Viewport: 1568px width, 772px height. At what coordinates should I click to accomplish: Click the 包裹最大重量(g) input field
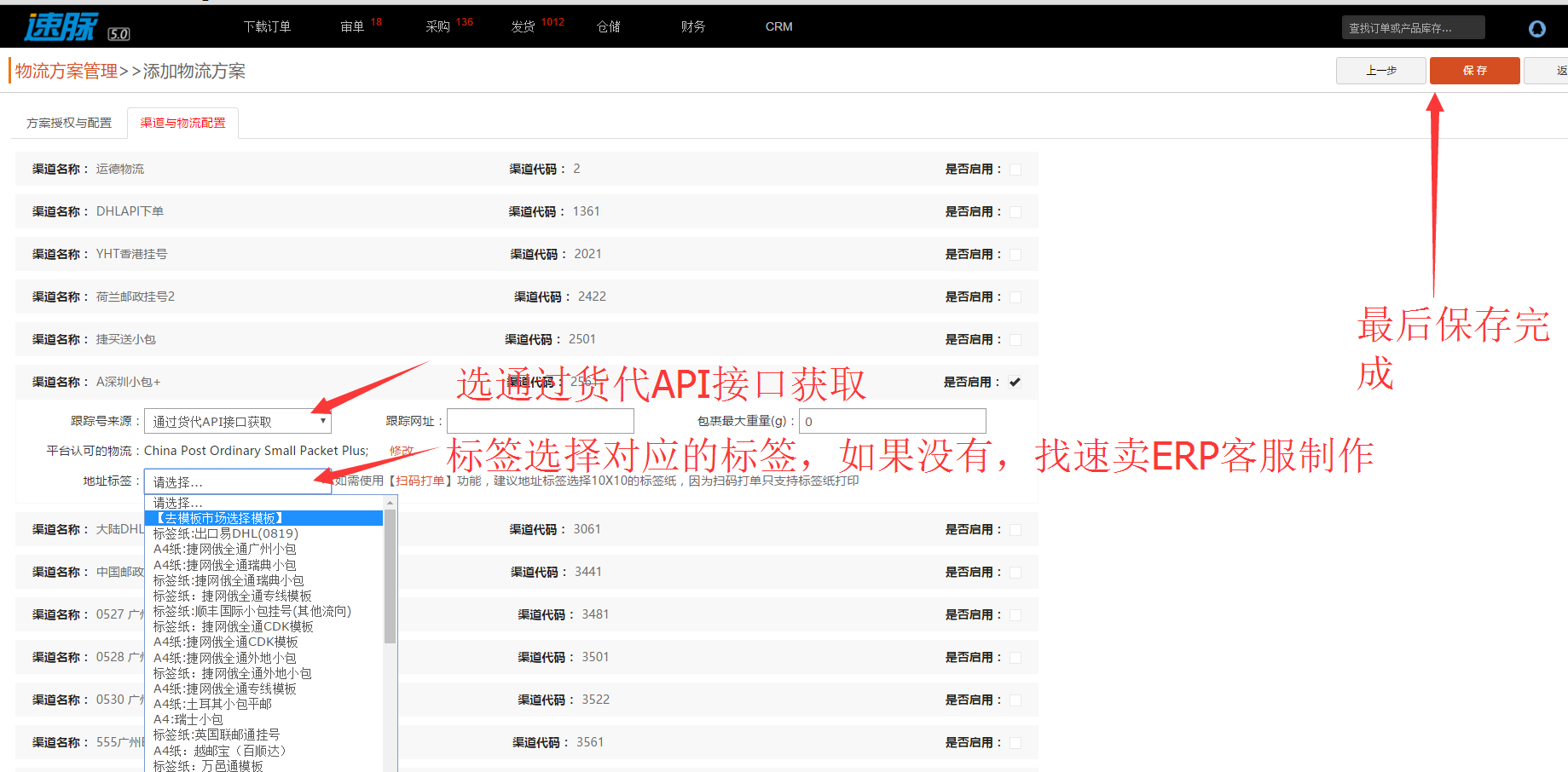[893, 421]
